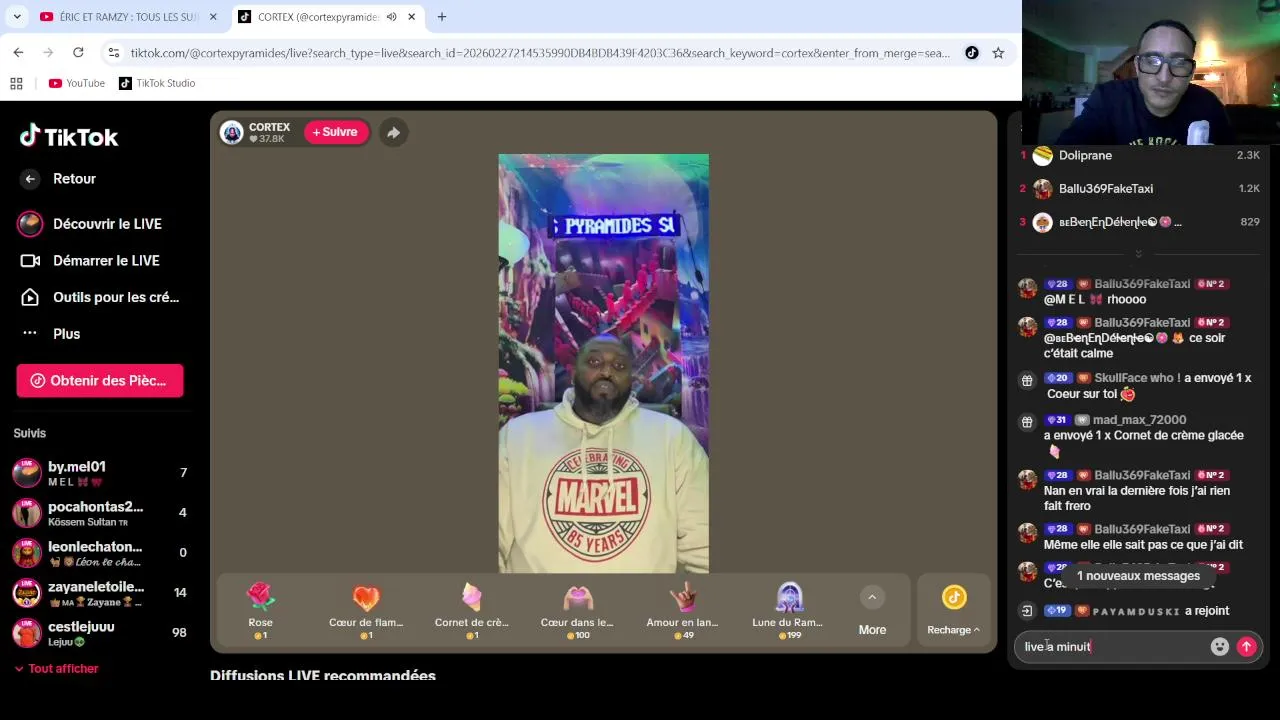Viewport: 1280px width, 720px height.
Task: Click Obtenir des Pièces button
Action: coord(100,381)
